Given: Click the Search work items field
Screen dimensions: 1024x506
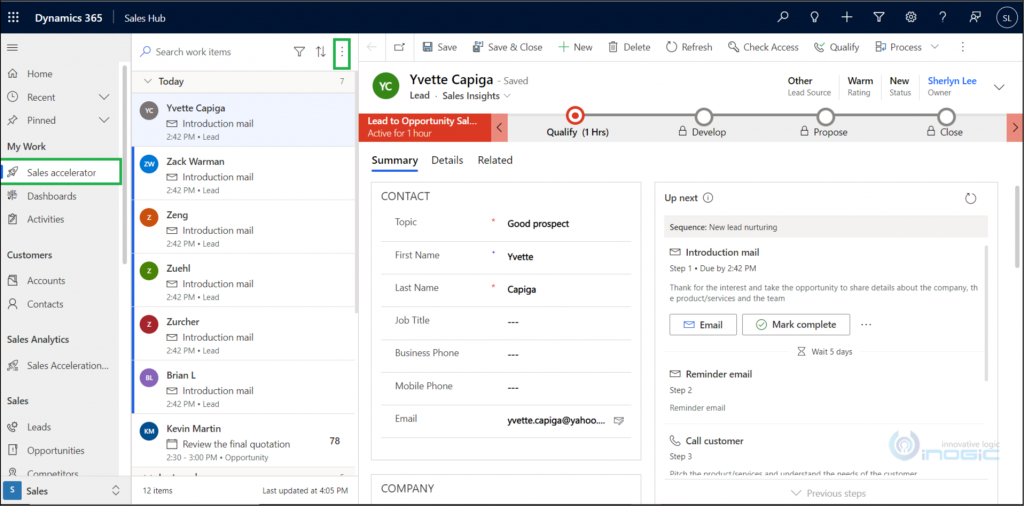Looking at the screenshot, I should click(213, 52).
